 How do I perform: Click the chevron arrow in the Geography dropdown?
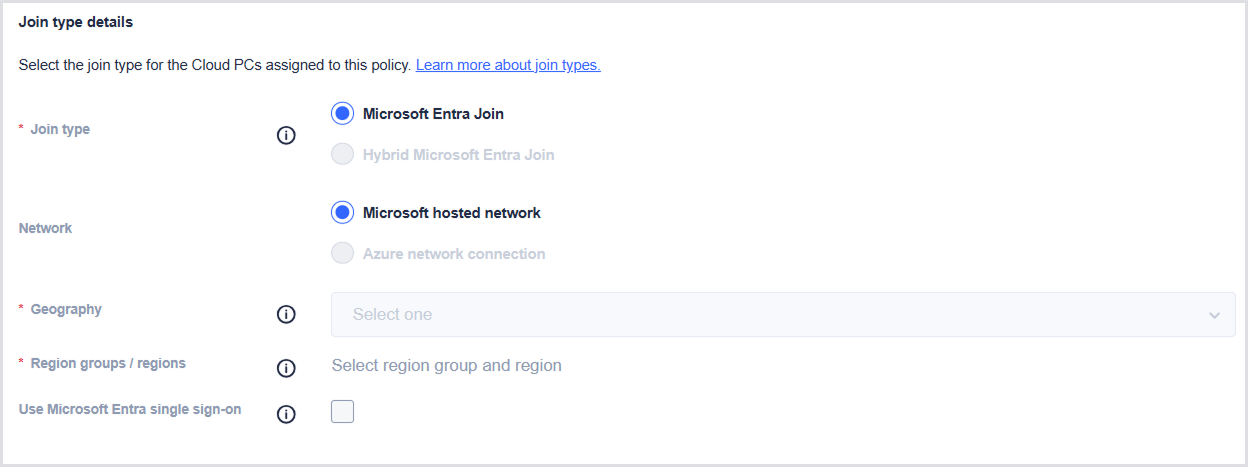click(1214, 315)
